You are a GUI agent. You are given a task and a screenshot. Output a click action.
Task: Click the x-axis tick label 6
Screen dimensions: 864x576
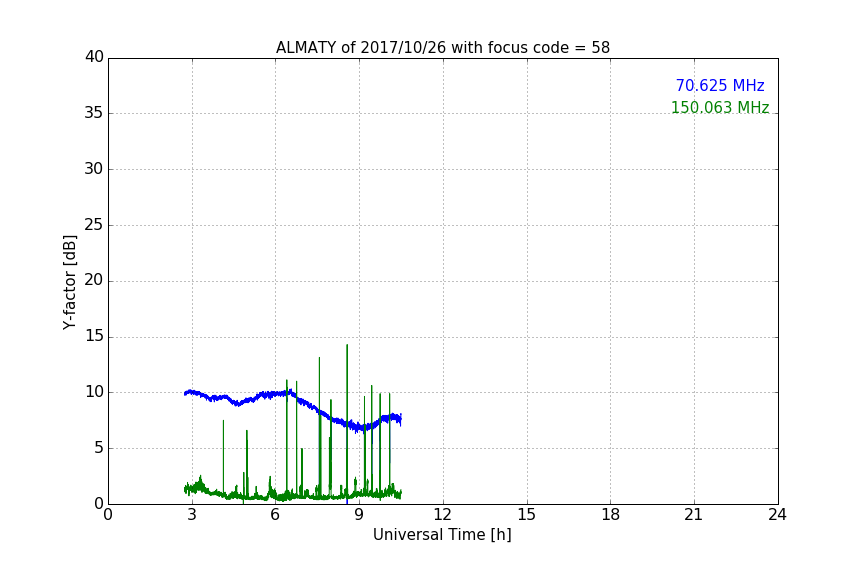(x=275, y=515)
